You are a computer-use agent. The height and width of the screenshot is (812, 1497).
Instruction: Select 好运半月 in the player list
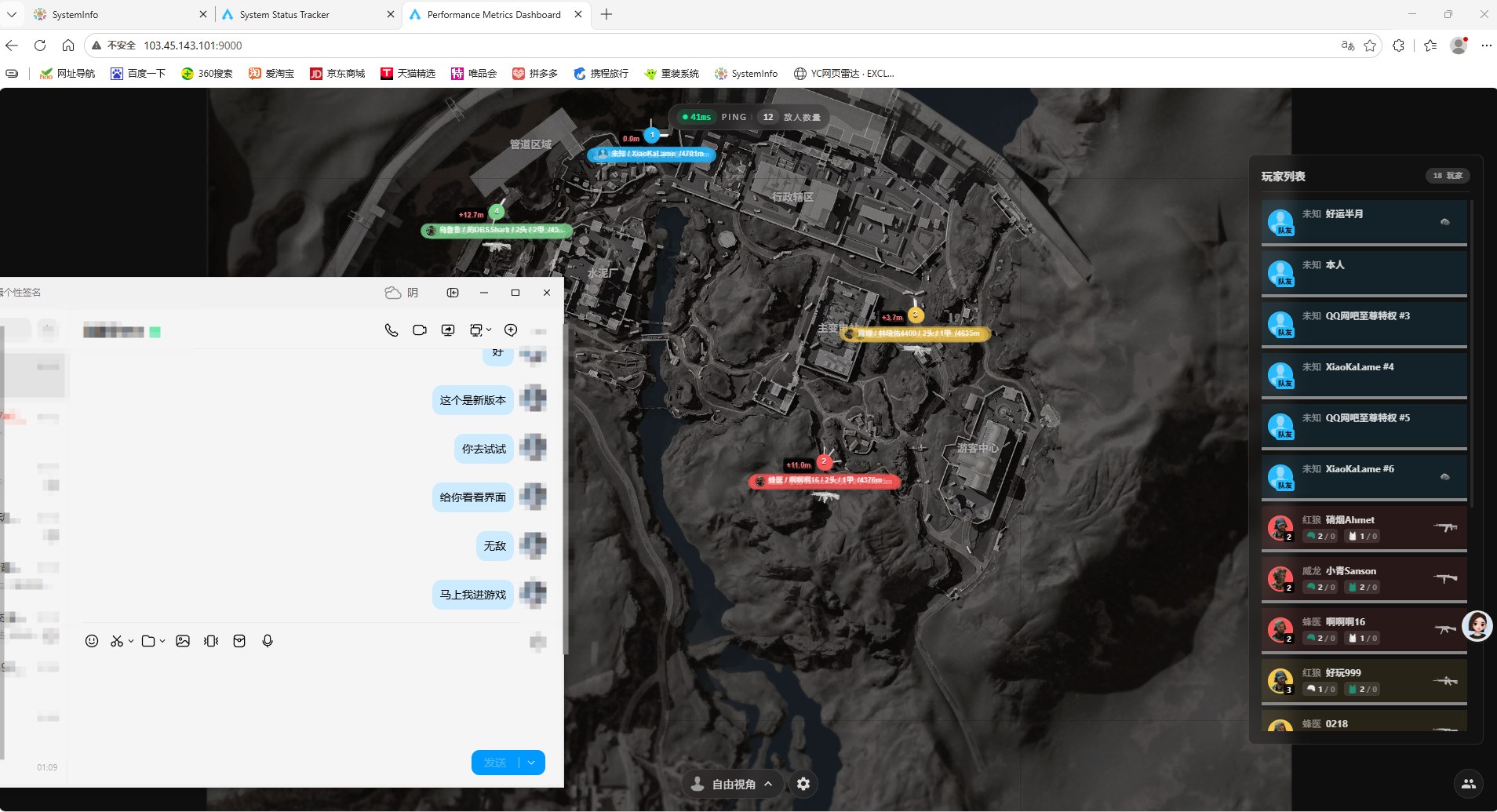(x=1364, y=222)
